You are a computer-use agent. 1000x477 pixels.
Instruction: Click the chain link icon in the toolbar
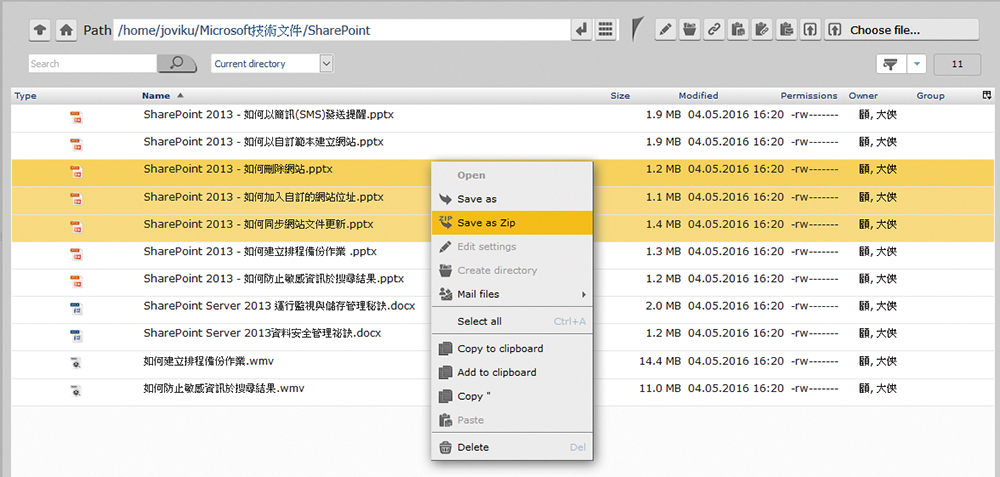(x=714, y=30)
